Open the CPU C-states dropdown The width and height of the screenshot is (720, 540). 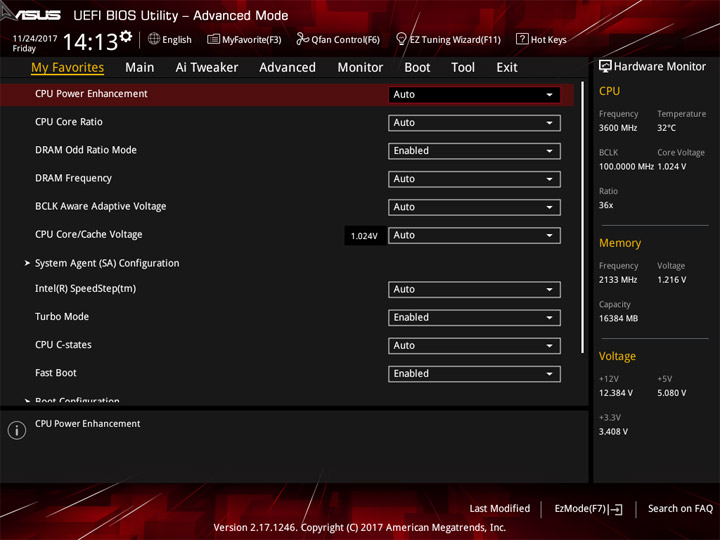click(474, 346)
